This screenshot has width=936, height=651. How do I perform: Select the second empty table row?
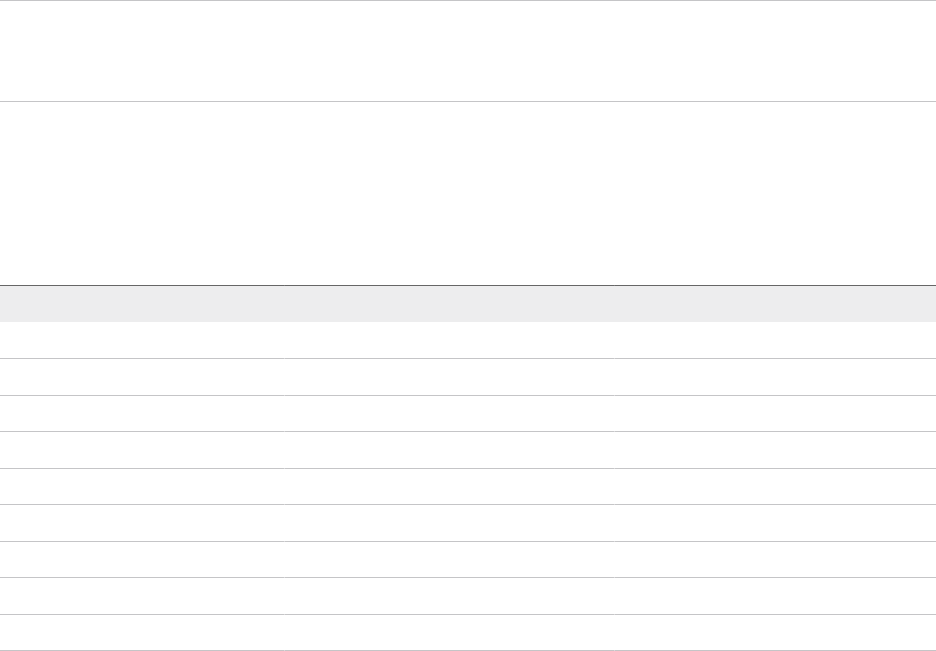pyautogui.click(x=468, y=377)
